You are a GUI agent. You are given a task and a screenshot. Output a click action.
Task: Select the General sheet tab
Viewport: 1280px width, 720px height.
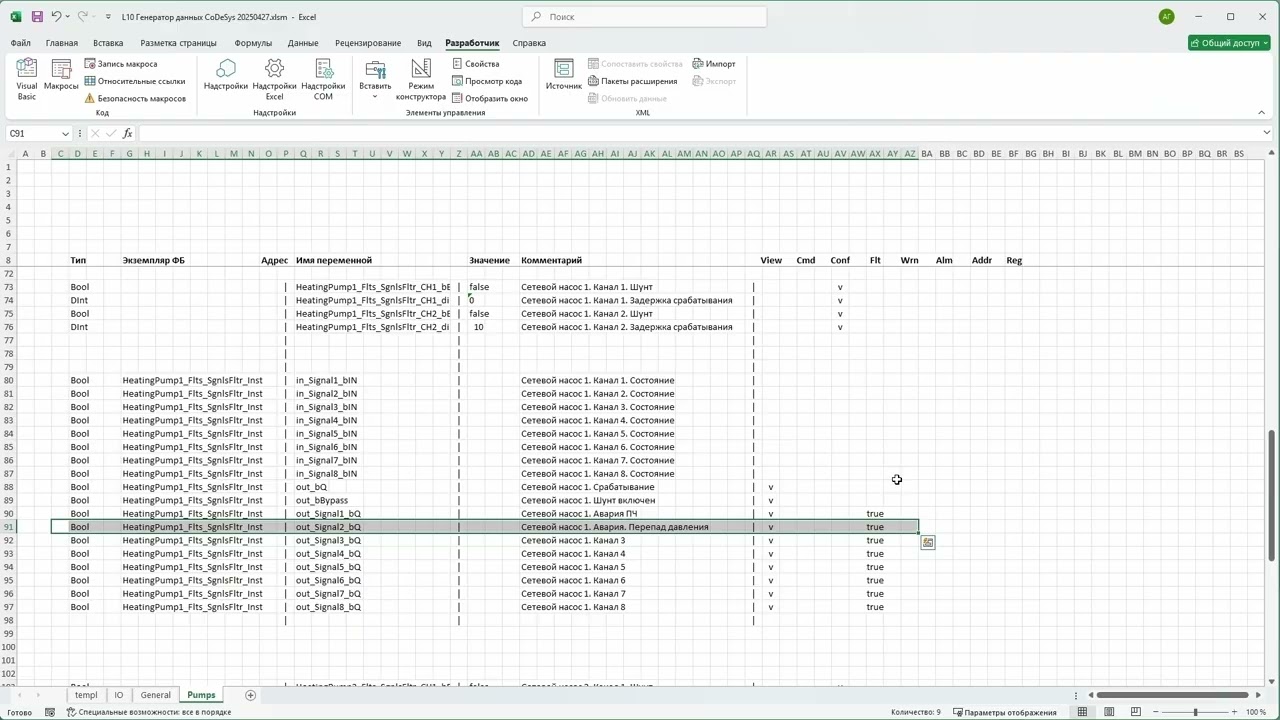(x=155, y=695)
